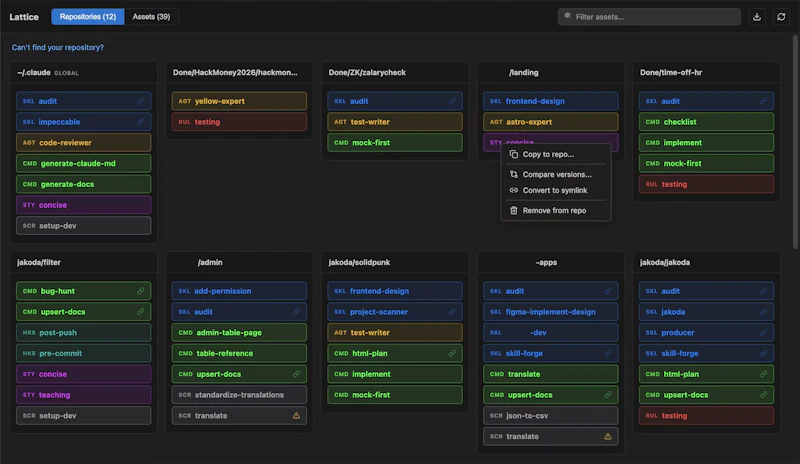The image size is (800, 464).
Task: Click the refresh icon in top bar
Action: point(781,17)
